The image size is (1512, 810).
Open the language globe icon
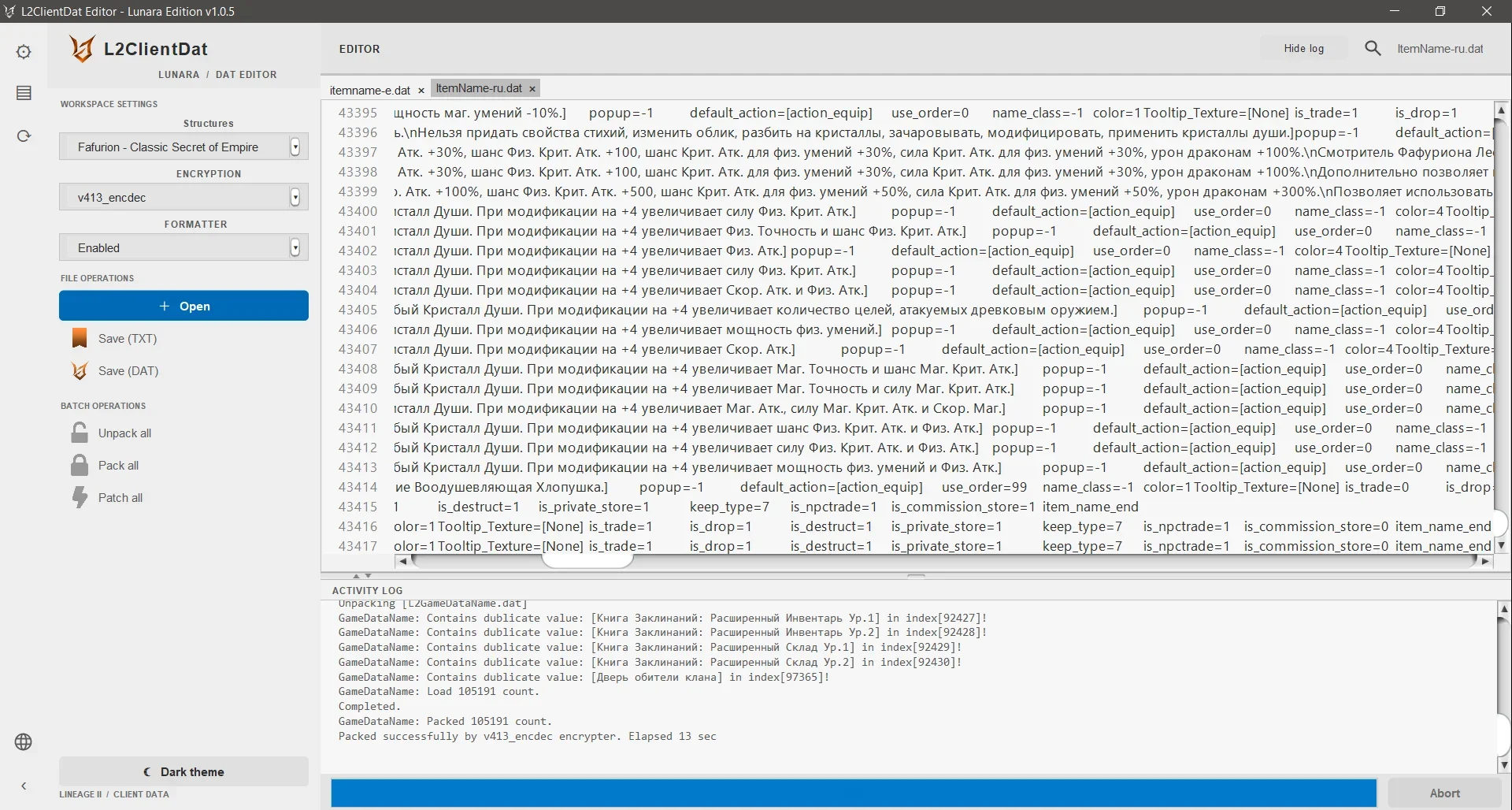24,741
